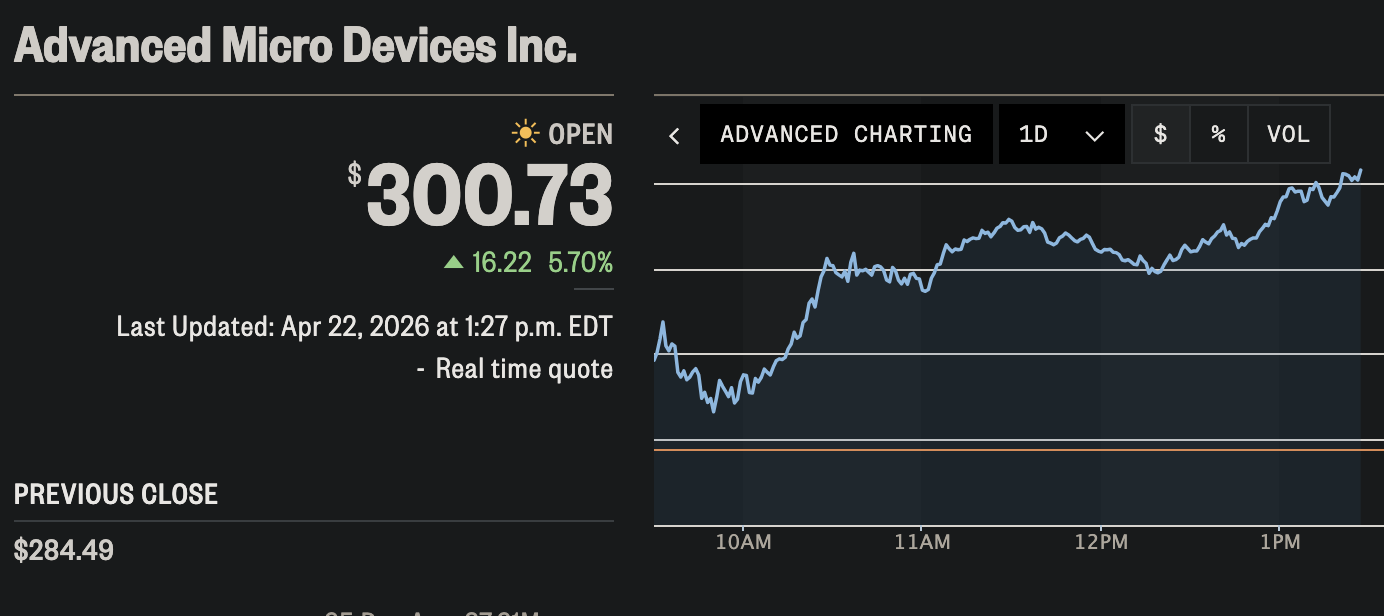The width and height of the screenshot is (1384, 616).
Task: Click the Previous Close $284.49 value
Action: coord(64,550)
